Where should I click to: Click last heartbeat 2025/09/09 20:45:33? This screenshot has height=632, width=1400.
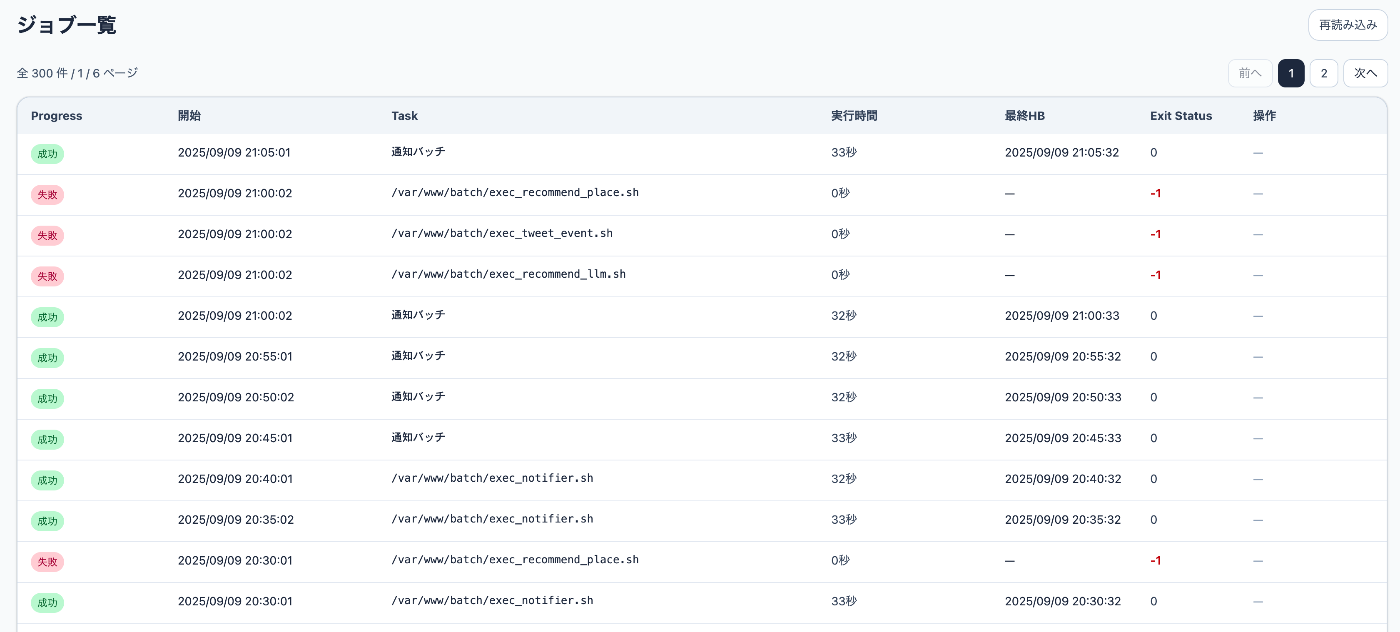[1063, 438]
